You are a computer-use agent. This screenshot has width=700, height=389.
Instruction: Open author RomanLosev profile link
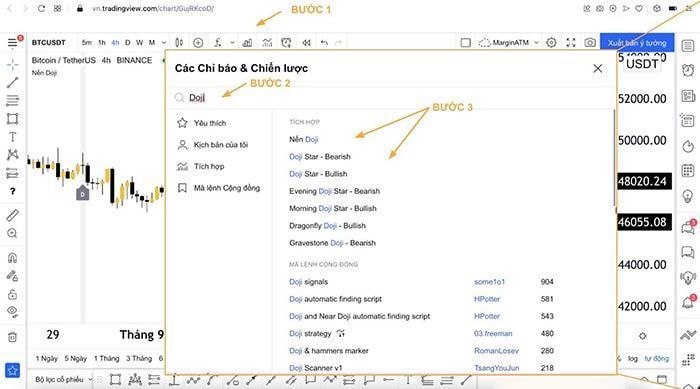tap(496, 351)
